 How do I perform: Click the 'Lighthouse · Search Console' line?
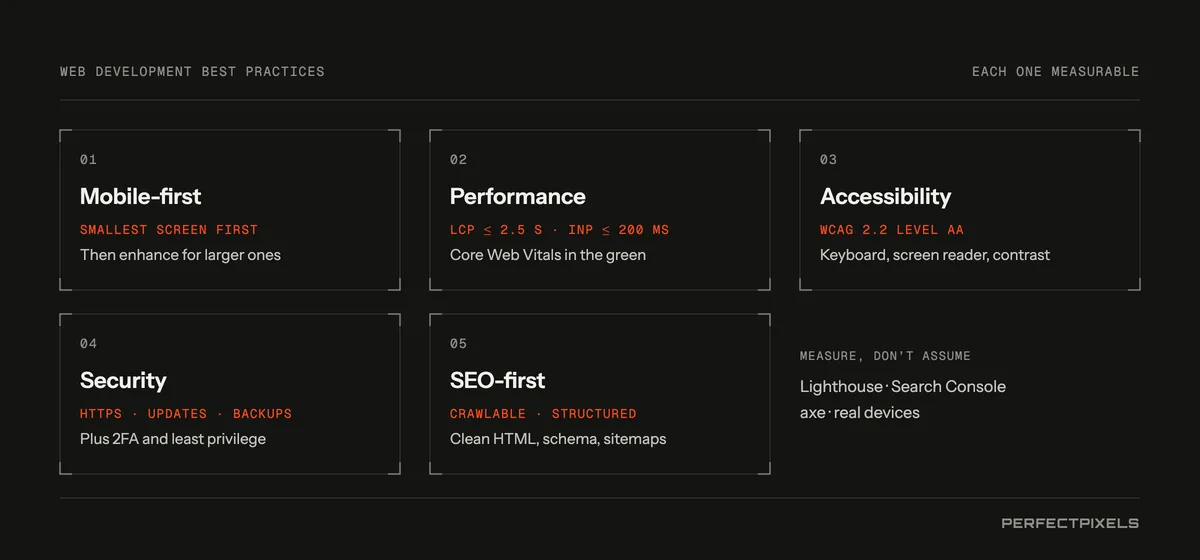click(903, 387)
